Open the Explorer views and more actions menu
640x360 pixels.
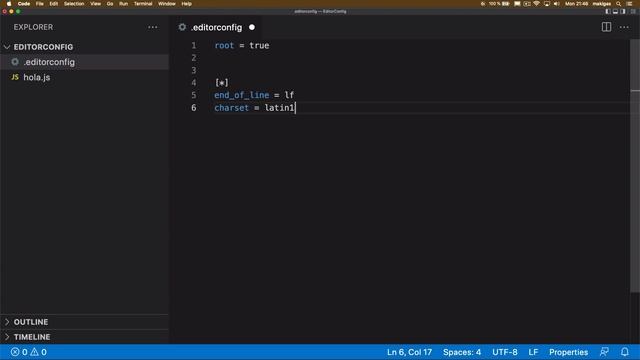tap(153, 27)
